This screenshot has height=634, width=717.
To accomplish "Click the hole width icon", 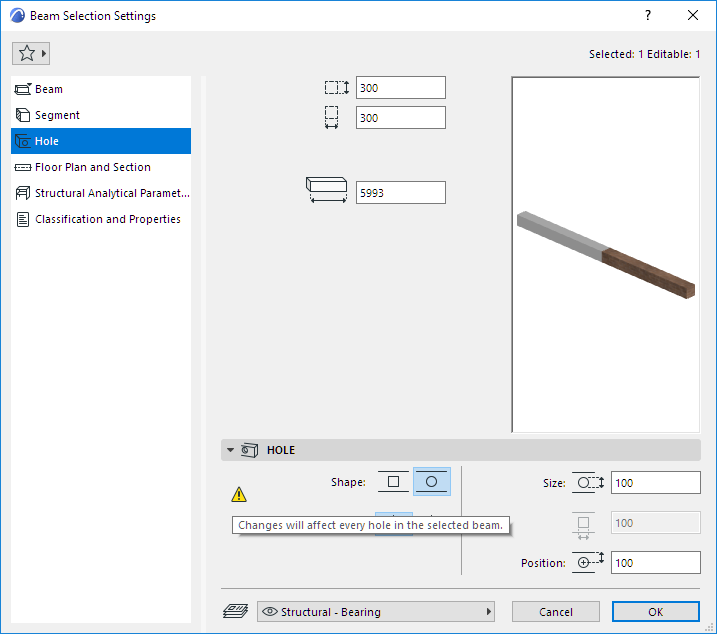I will point(583,526).
